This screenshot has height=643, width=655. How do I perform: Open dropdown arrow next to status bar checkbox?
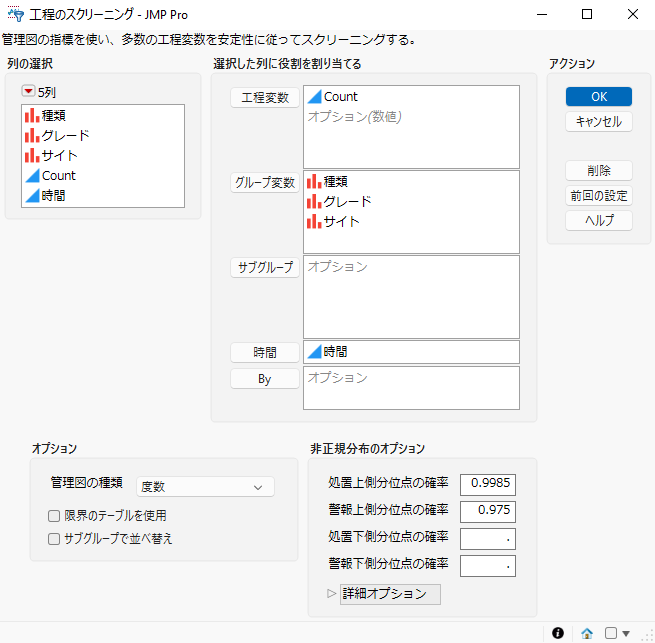[x=626, y=633]
